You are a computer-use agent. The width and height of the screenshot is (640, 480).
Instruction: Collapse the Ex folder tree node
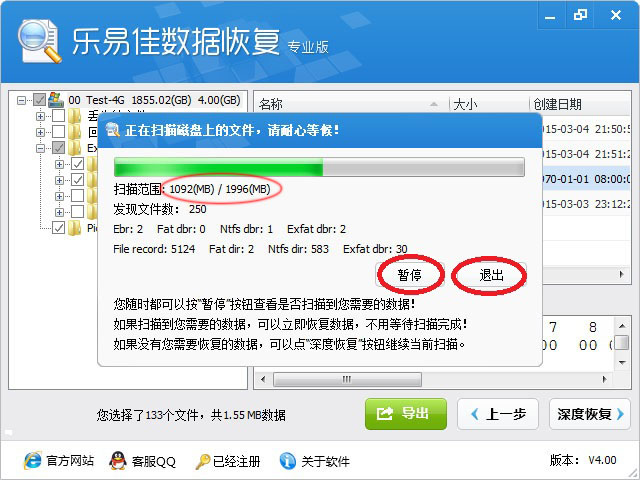40,148
